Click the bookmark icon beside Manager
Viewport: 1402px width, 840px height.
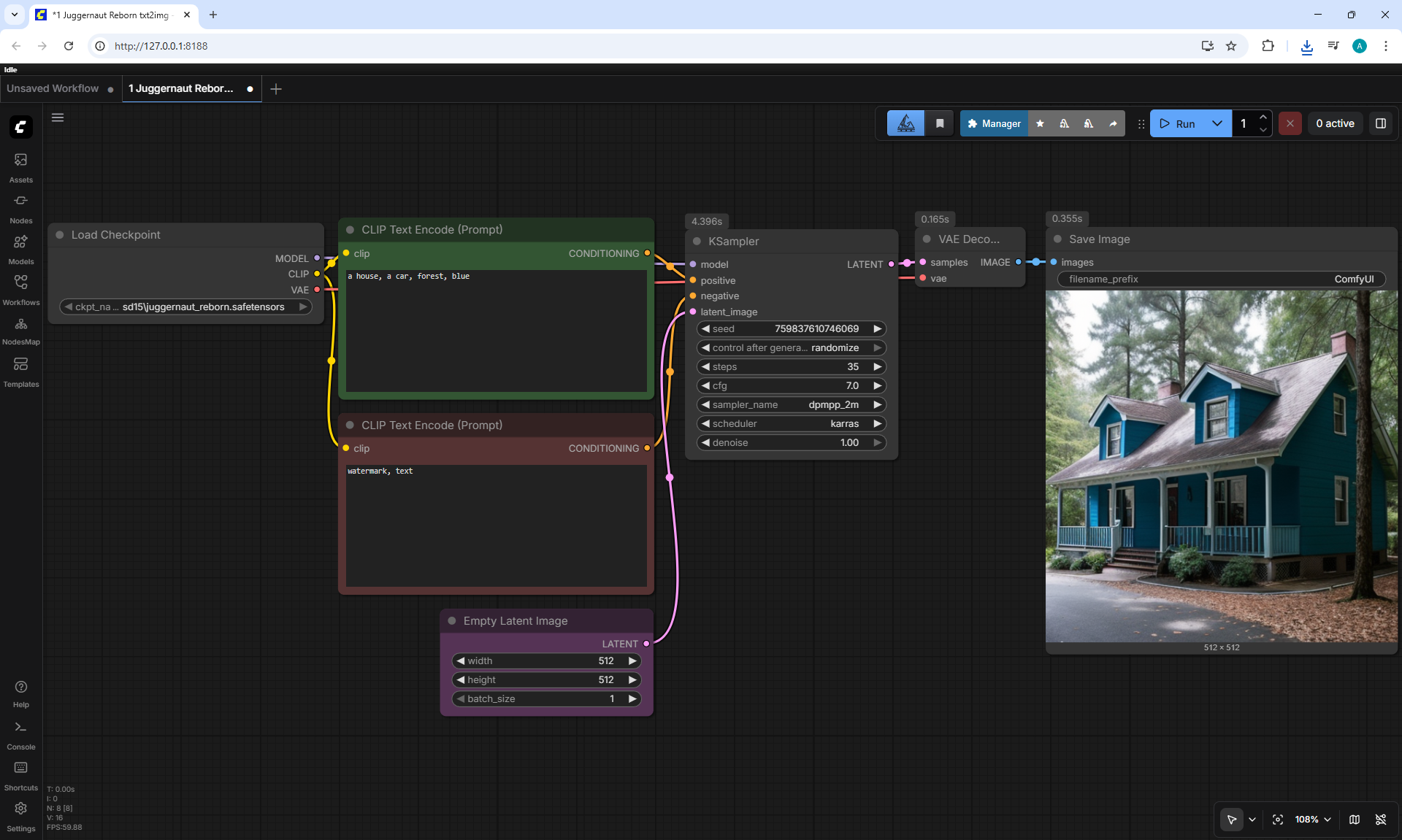[x=940, y=123]
